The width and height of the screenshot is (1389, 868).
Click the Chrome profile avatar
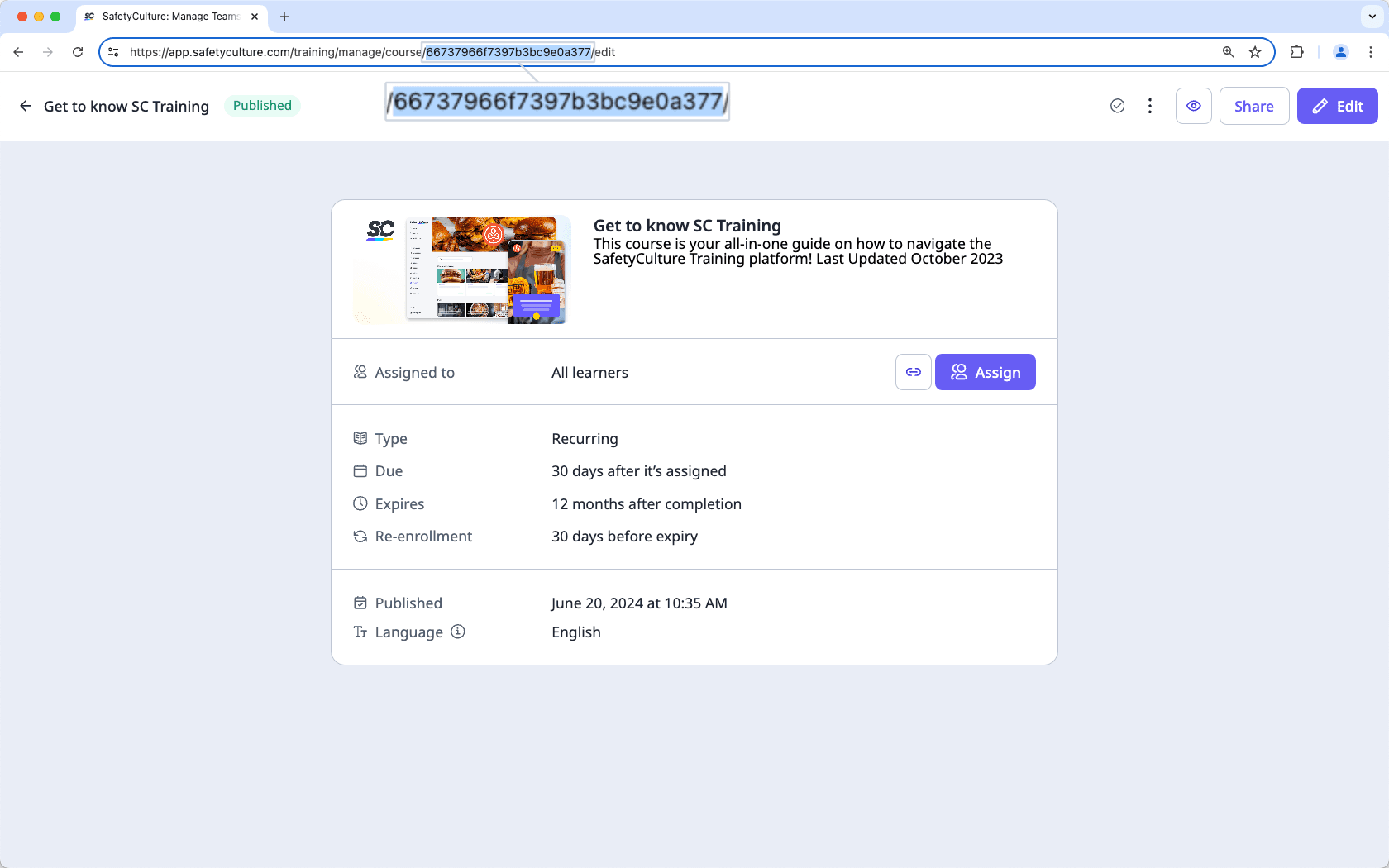click(1340, 51)
